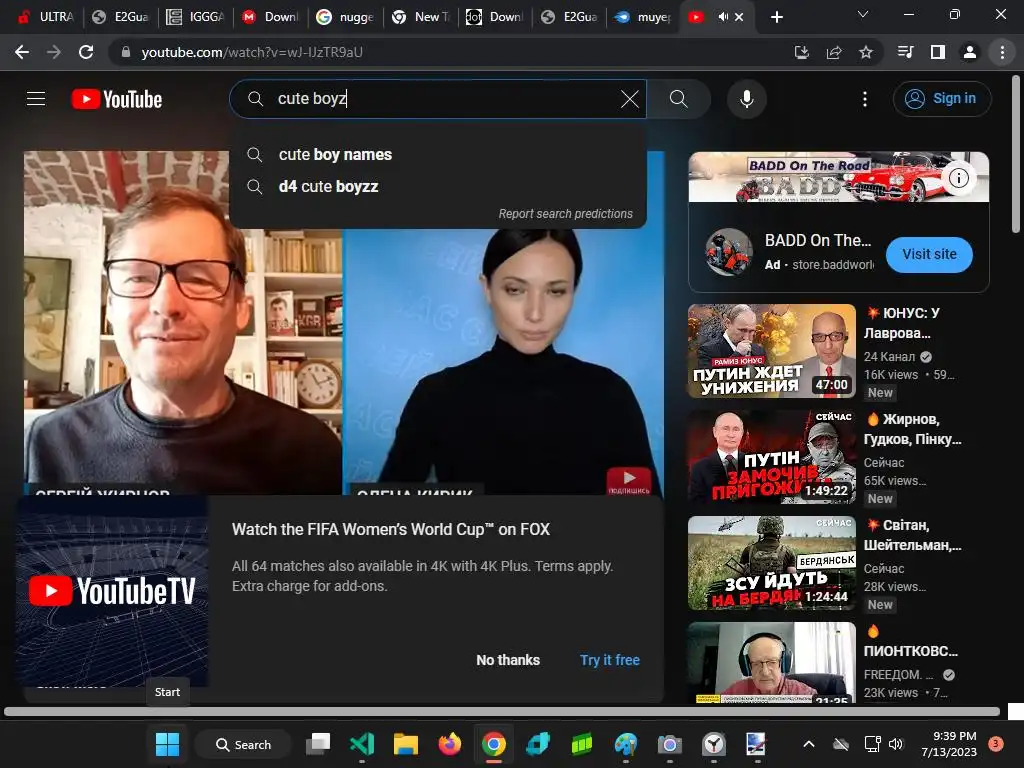Open Firefox from the taskbar
The width and height of the screenshot is (1024, 768).
[449, 744]
